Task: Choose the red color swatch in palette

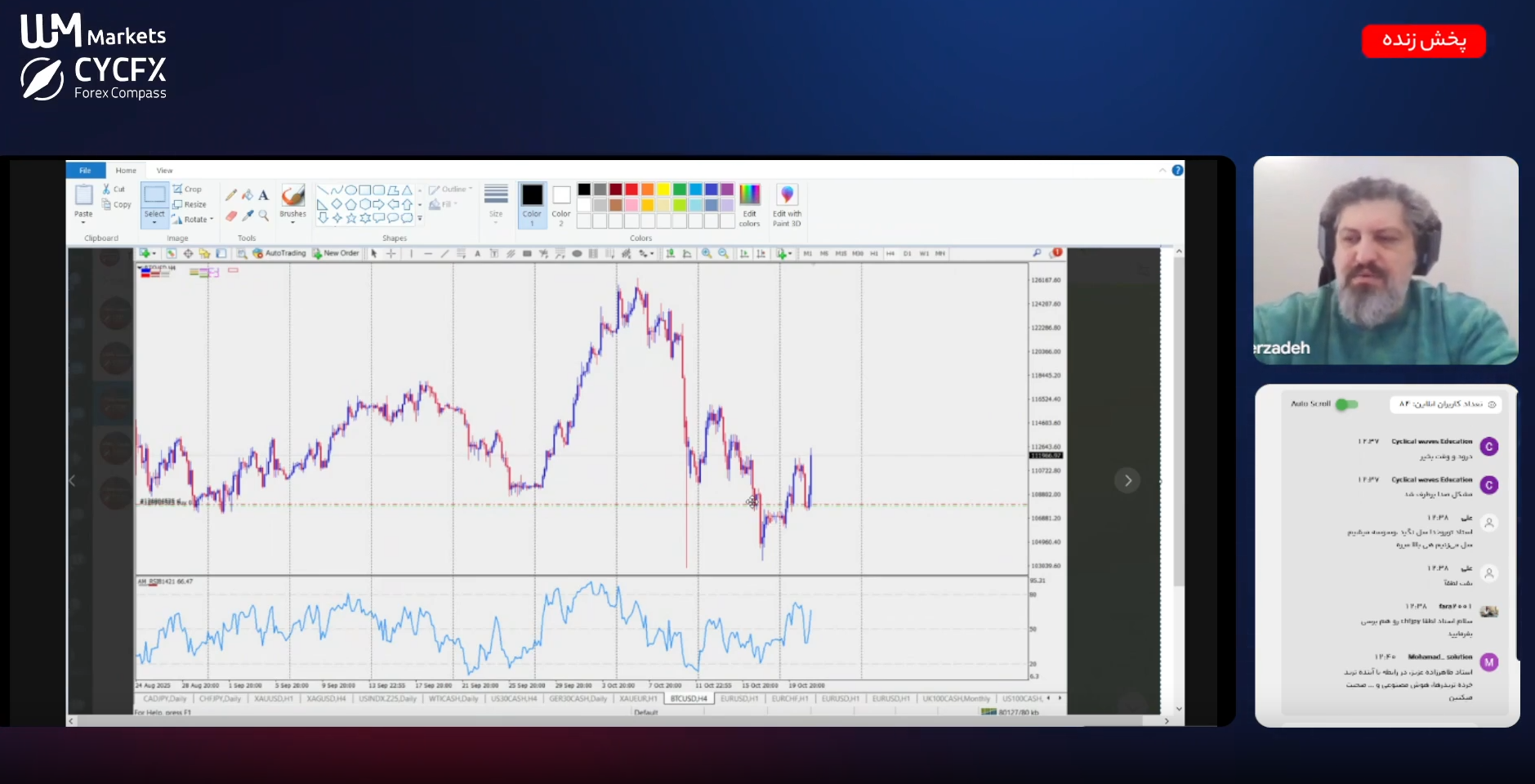Action: (x=631, y=189)
